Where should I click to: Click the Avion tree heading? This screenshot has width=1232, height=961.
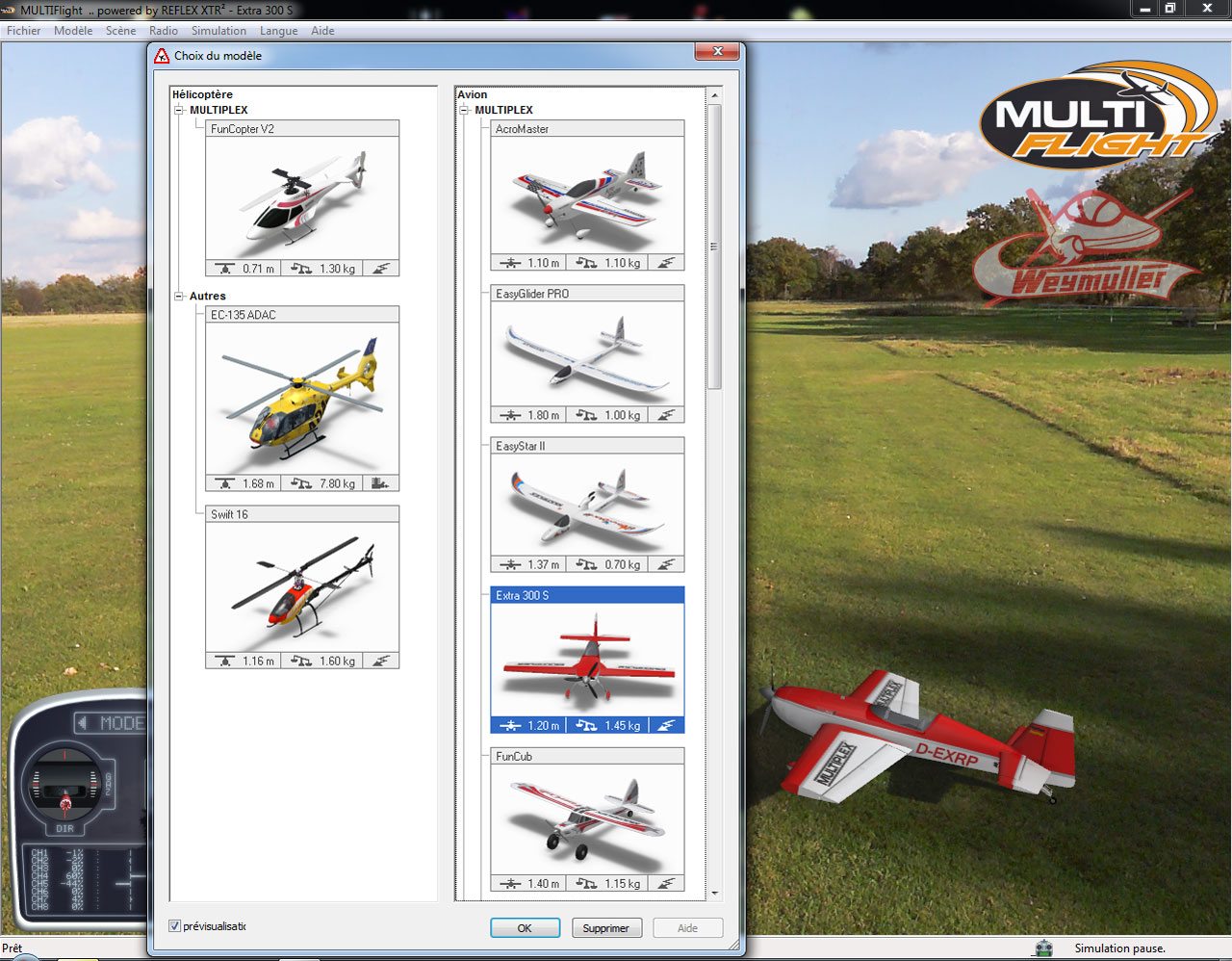click(x=473, y=94)
